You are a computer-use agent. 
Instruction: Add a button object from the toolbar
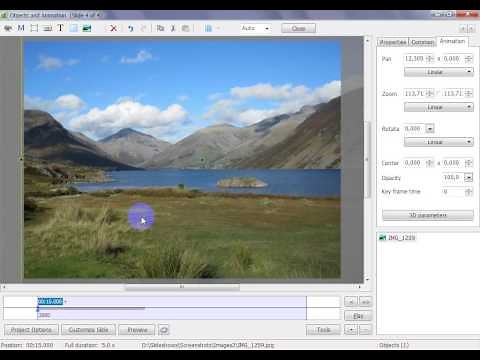coord(48,28)
